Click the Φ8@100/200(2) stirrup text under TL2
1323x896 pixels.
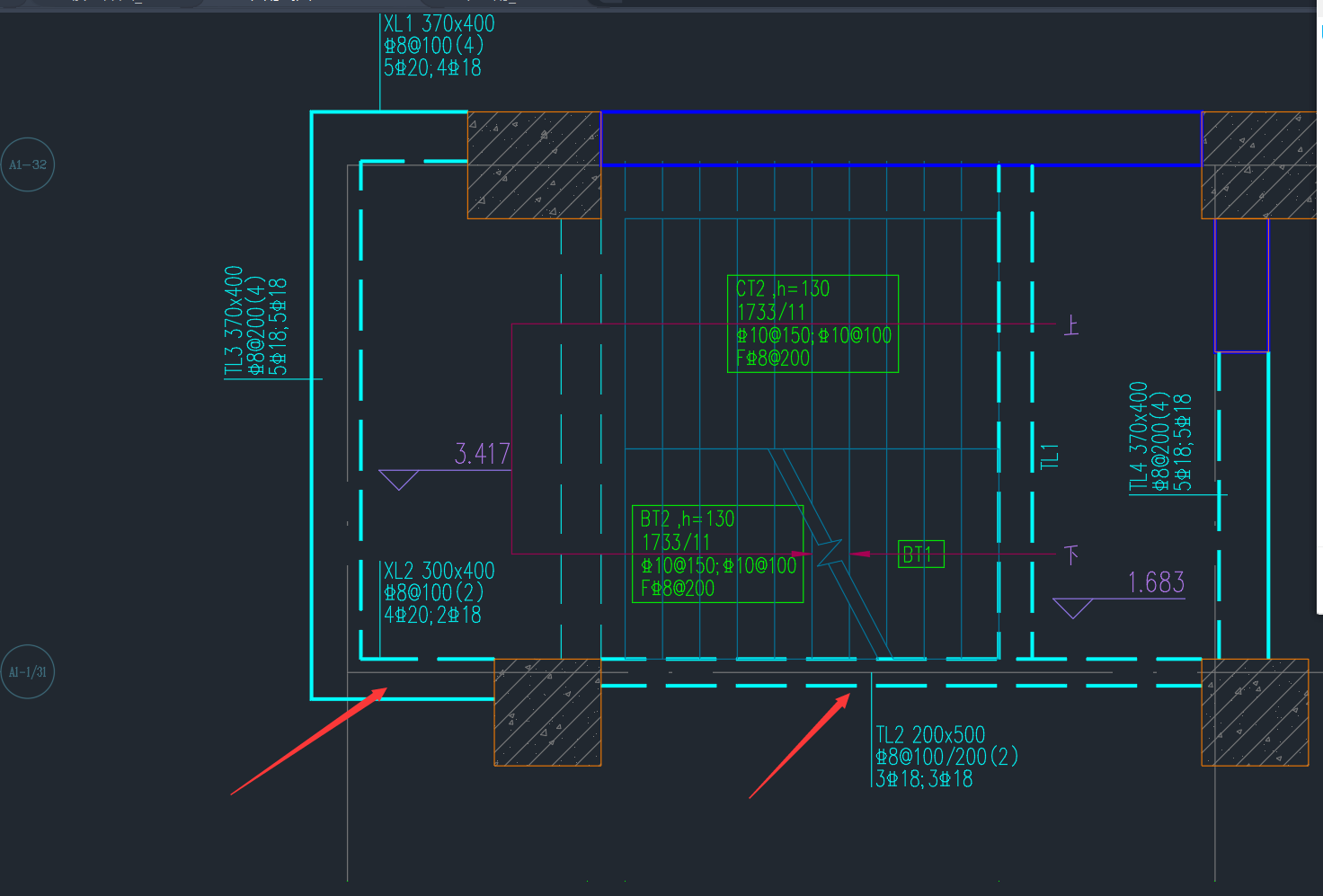pos(947,757)
